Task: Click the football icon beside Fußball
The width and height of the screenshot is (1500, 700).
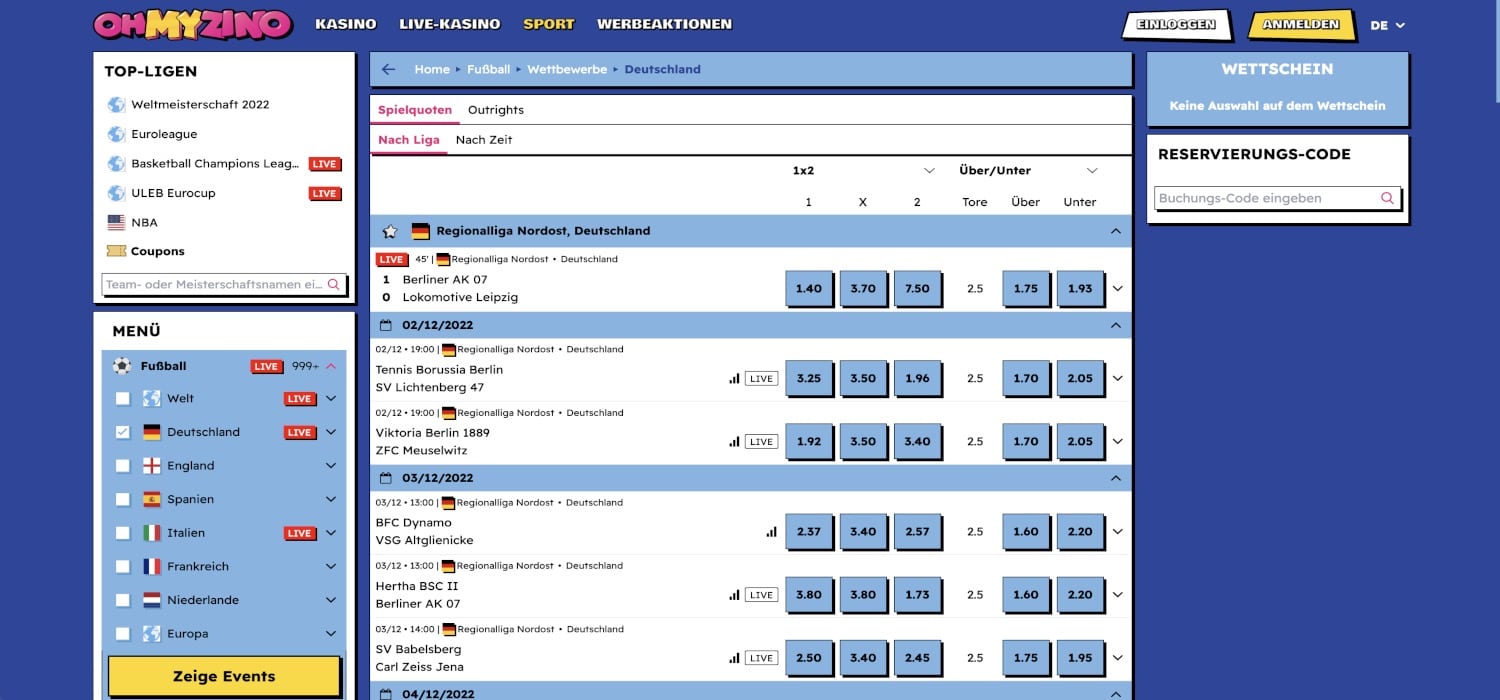Action: coord(122,366)
